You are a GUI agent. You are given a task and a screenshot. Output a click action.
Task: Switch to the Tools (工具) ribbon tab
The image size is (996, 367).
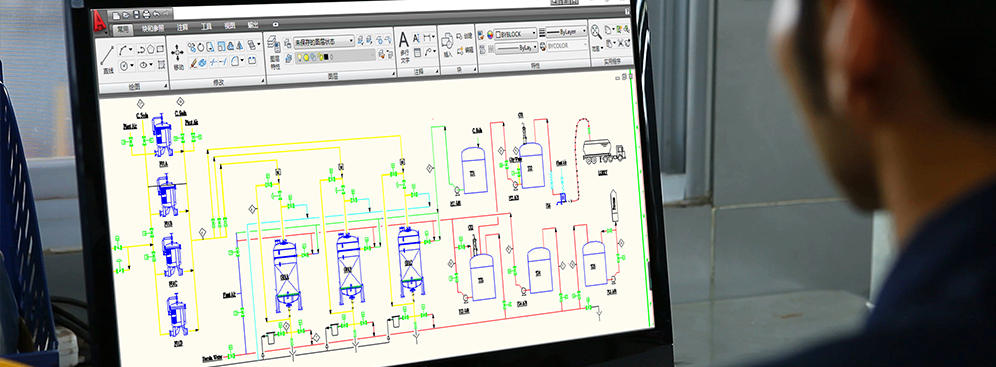206,26
